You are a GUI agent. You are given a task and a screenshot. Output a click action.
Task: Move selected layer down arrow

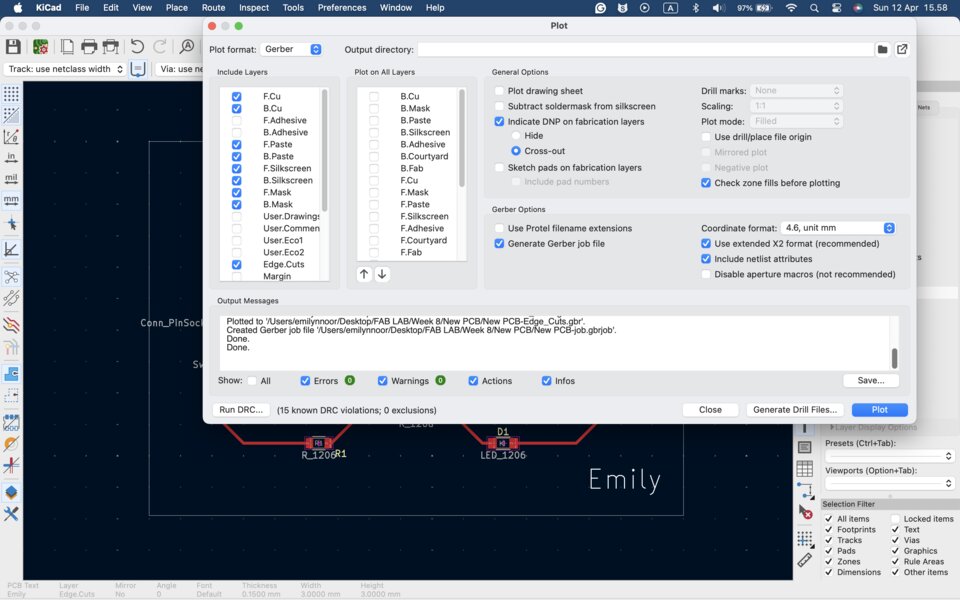tap(382, 274)
